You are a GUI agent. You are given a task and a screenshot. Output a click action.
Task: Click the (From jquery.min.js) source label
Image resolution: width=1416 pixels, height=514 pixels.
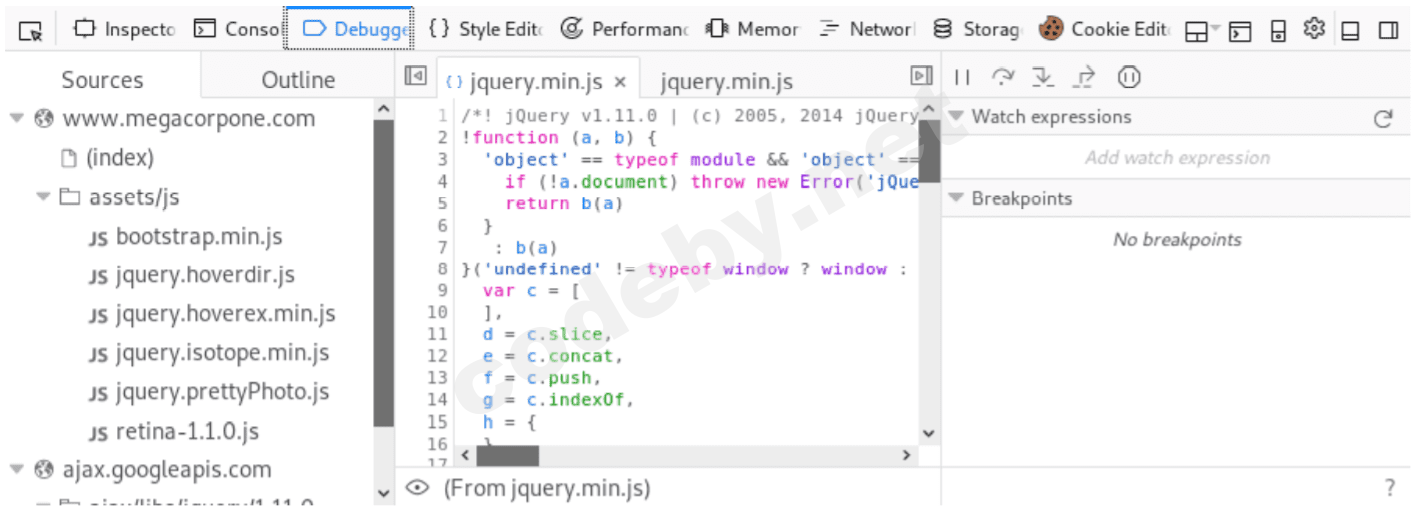[x=546, y=488]
